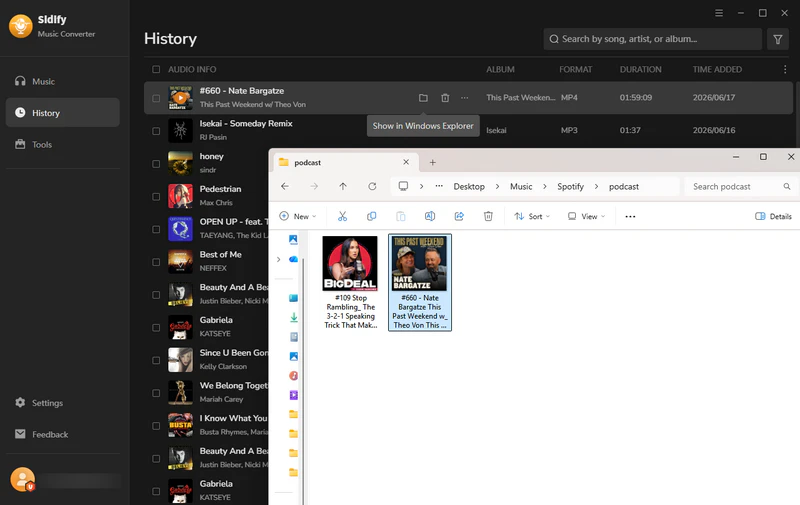Screen dimensions: 800x505
Task: Click the history search field
Action: click(653, 39)
